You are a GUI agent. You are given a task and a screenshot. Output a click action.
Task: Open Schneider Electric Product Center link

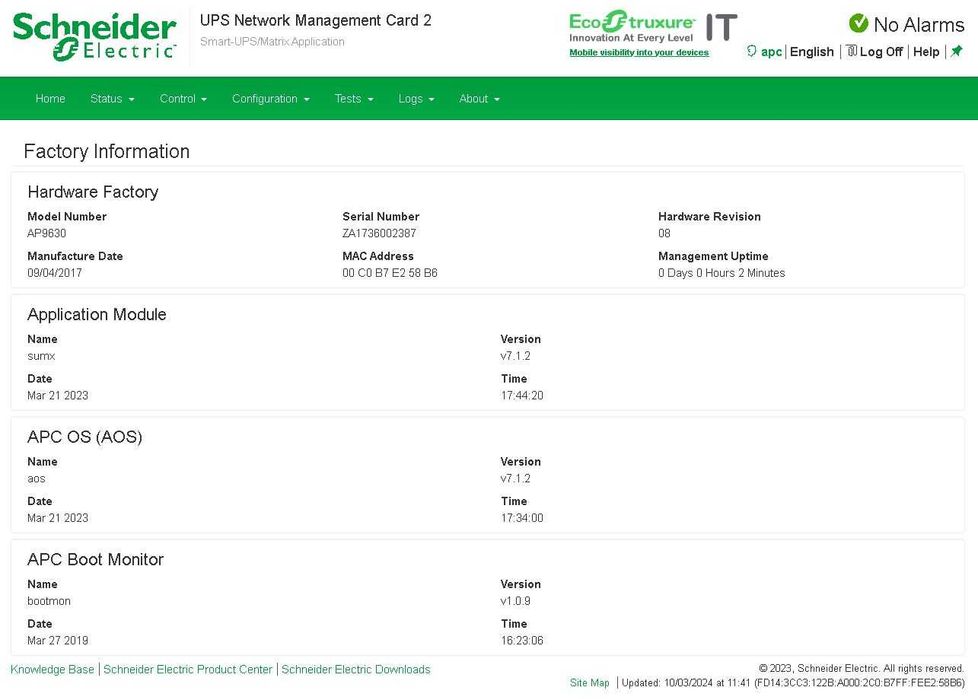188,669
